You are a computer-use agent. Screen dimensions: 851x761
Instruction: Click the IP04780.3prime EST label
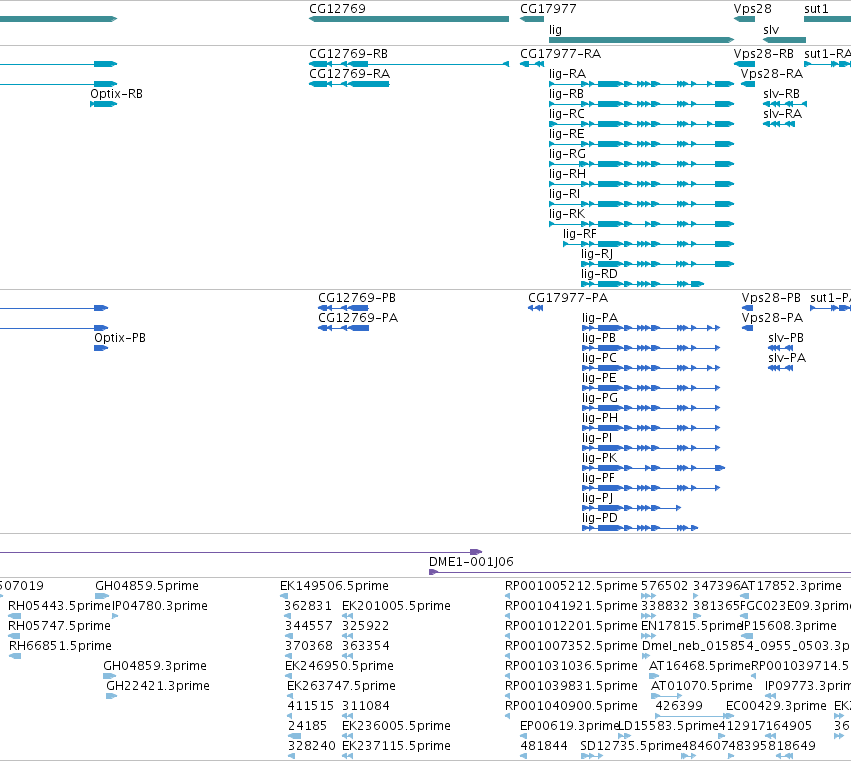(160, 606)
